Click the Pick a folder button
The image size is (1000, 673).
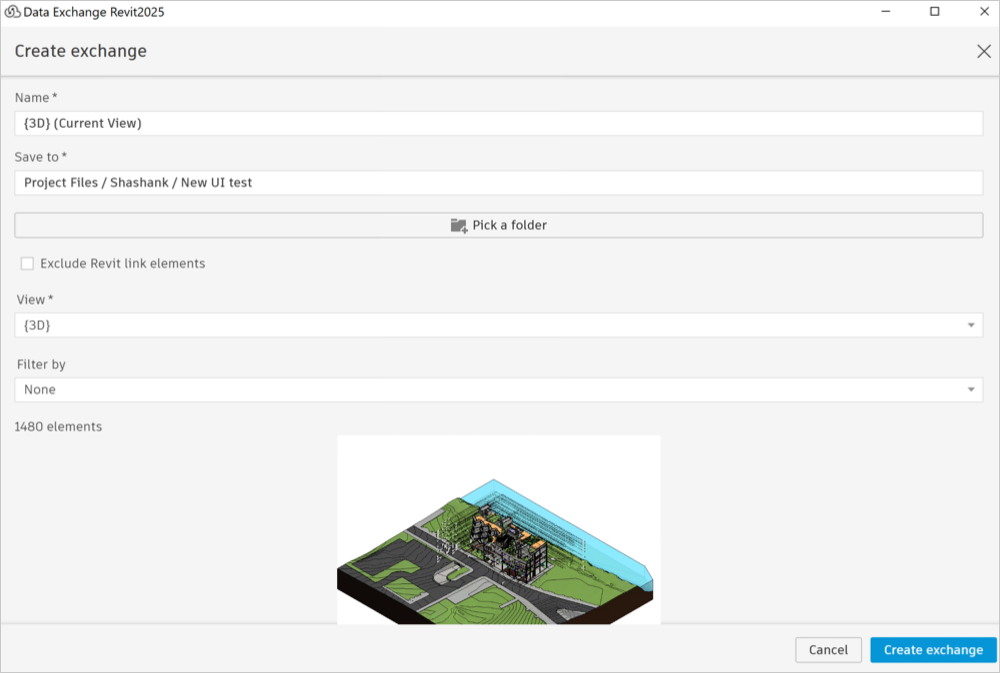pyautogui.click(x=498, y=225)
